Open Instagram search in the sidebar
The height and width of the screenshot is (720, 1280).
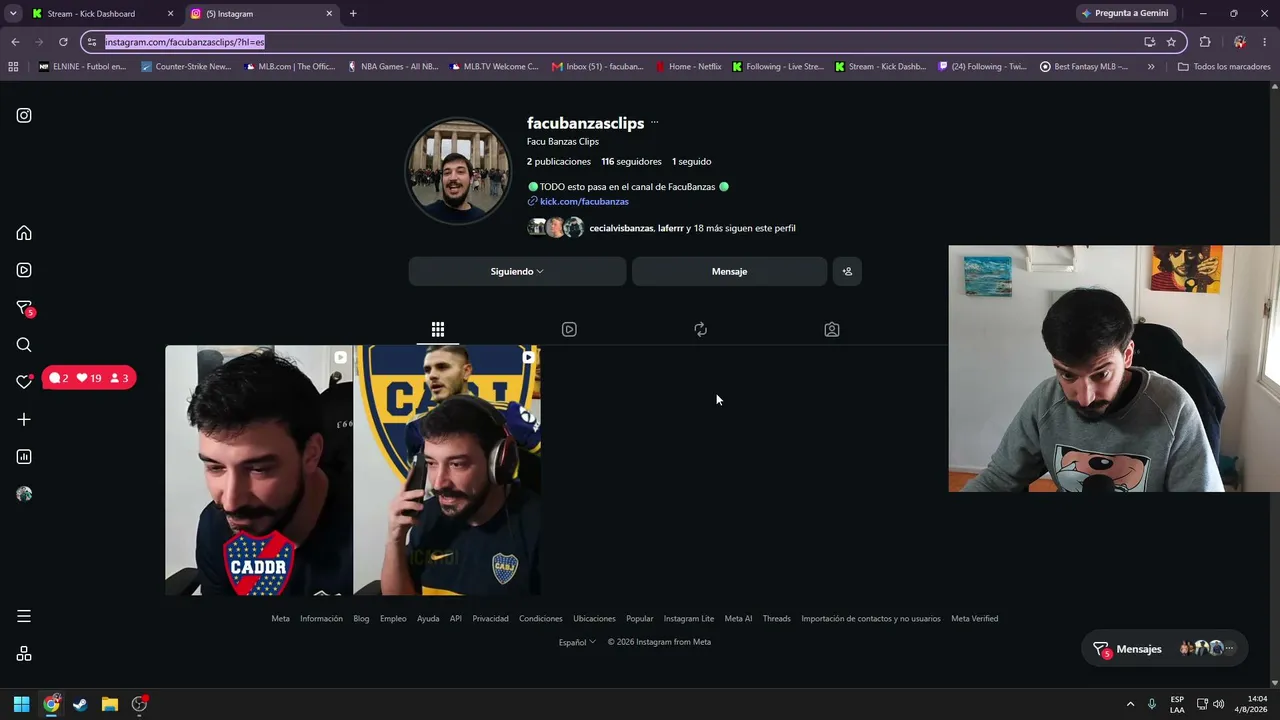(24, 345)
